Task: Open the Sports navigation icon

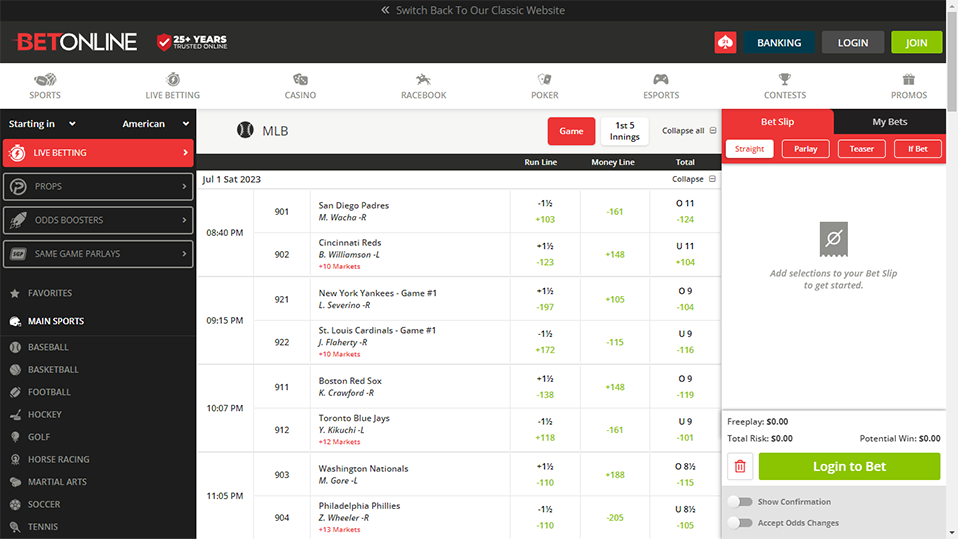Action: pos(45,80)
